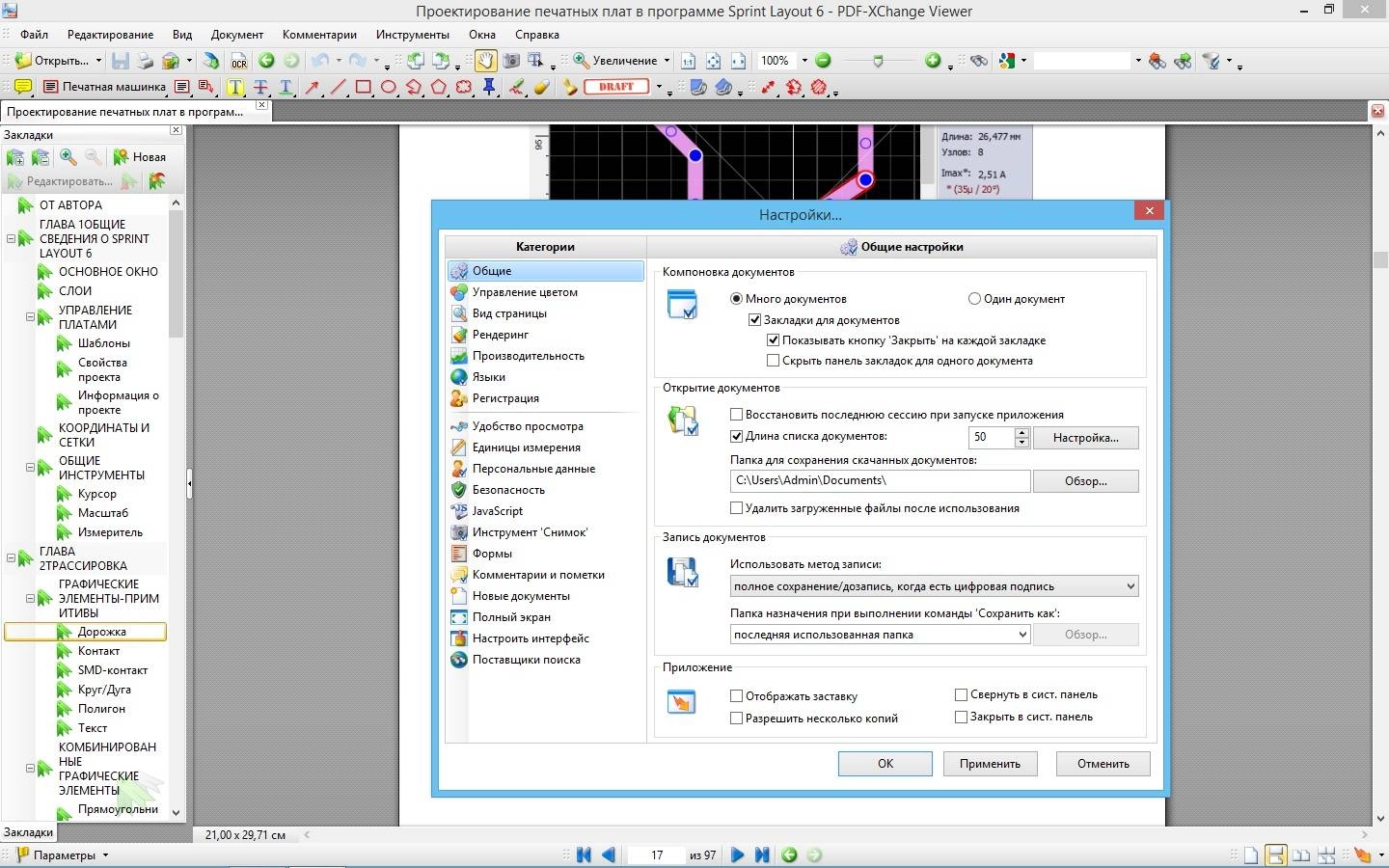The height and width of the screenshot is (868, 1389).
Task: Enable 'Скрыть панель закладок для одного документа'
Action: pos(773,361)
